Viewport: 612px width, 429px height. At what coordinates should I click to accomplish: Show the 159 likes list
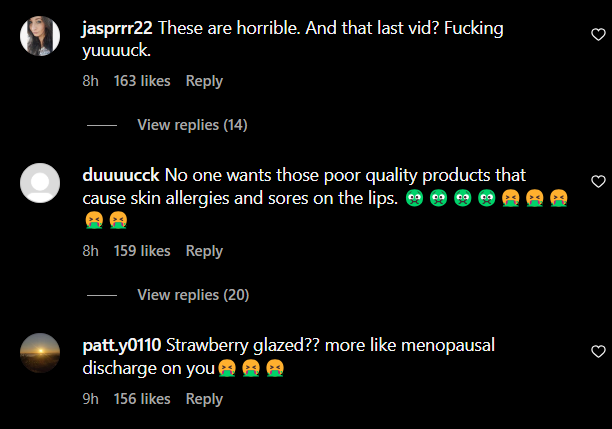point(142,251)
